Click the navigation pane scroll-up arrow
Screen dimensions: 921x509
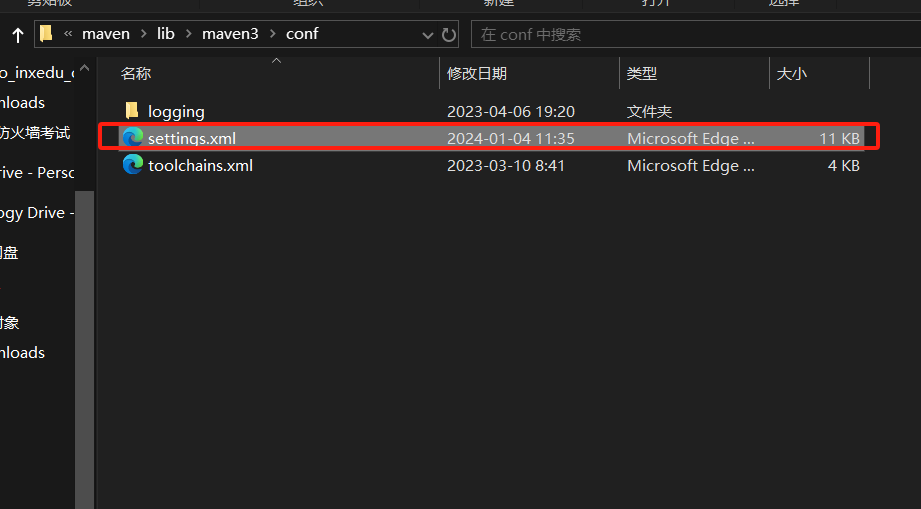[x=85, y=68]
